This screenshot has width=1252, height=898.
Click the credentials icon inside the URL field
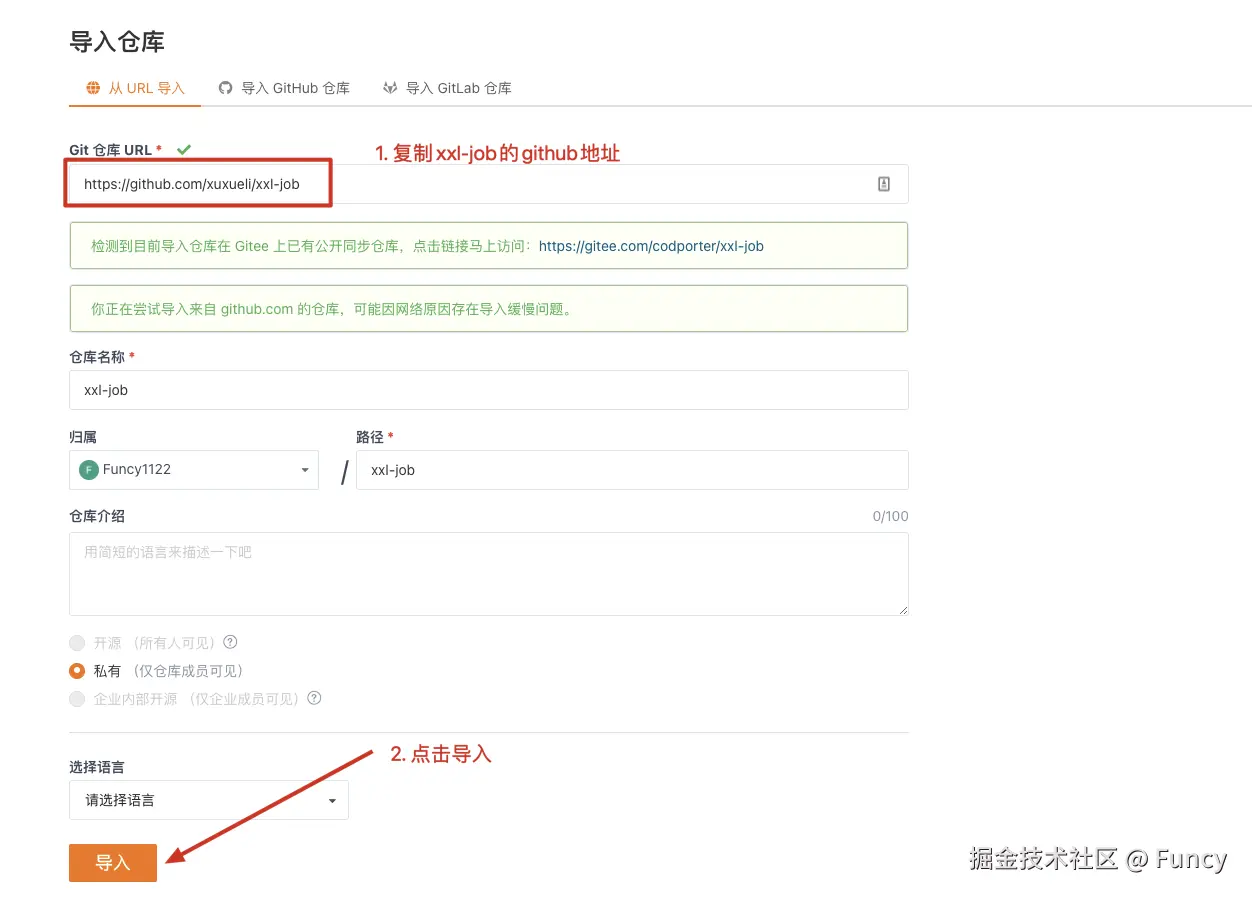tap(883, 184)
